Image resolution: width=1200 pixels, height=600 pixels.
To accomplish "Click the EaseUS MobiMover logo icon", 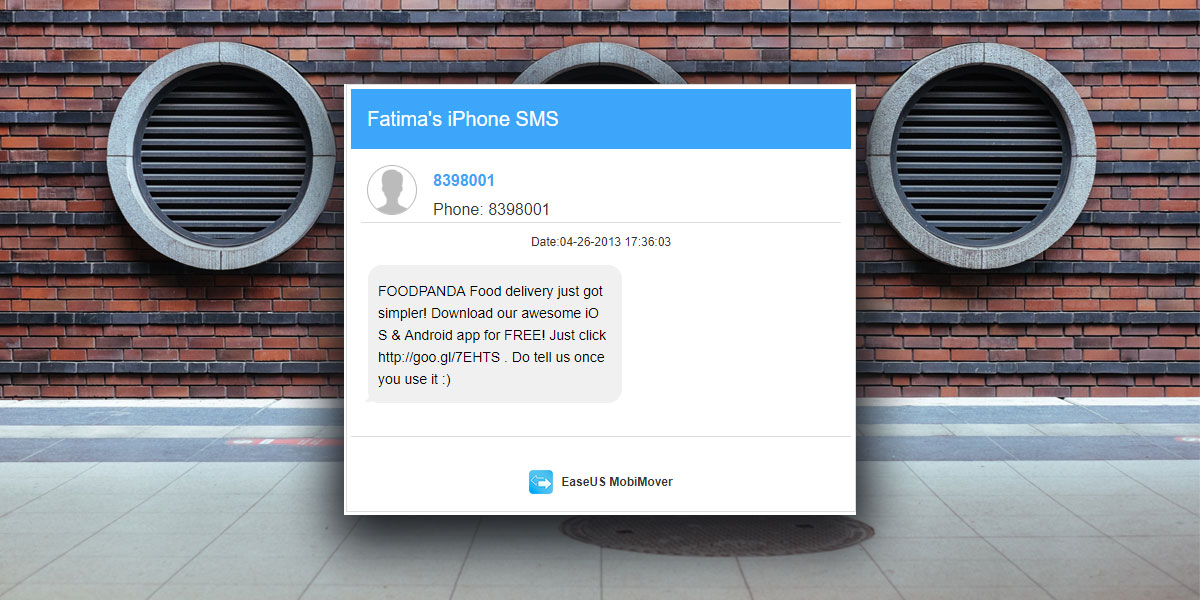I will click(540, 482).
